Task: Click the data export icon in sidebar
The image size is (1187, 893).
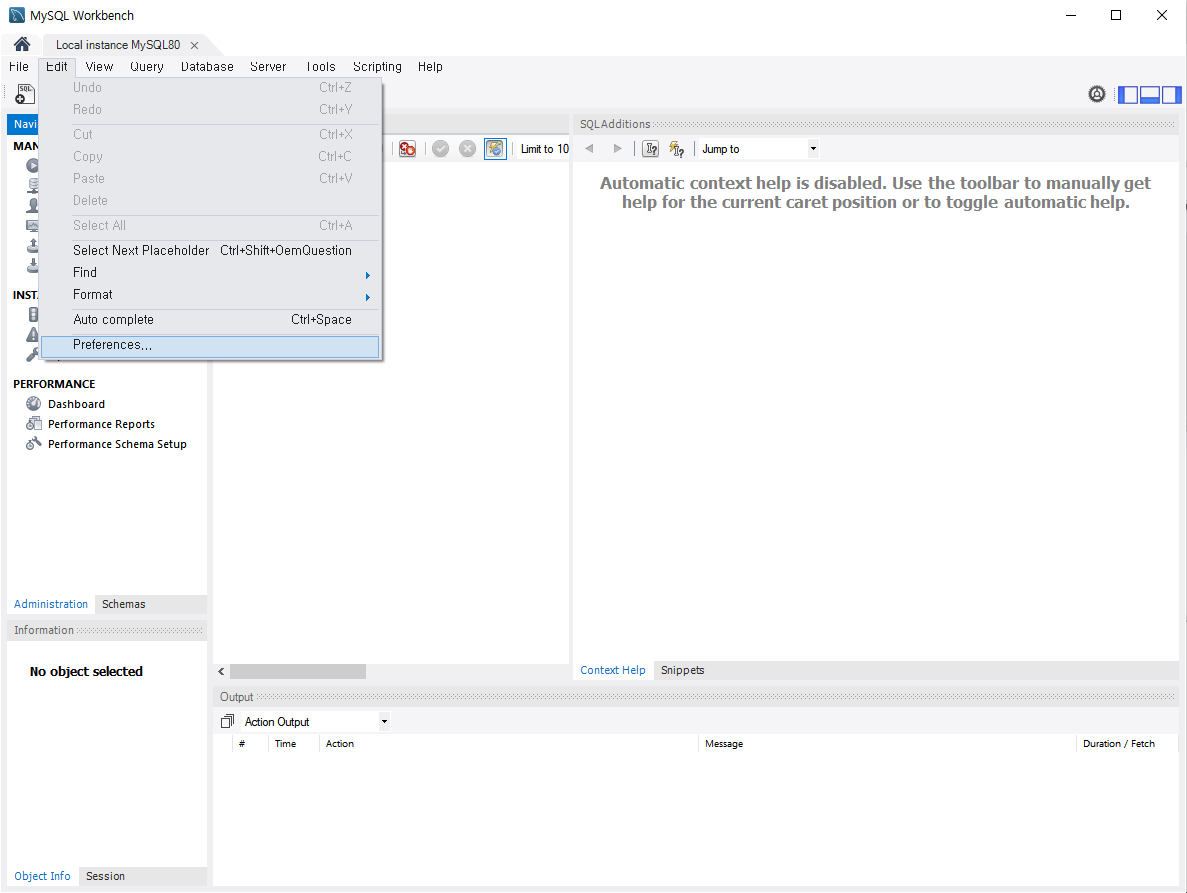Action: [33, 245]
